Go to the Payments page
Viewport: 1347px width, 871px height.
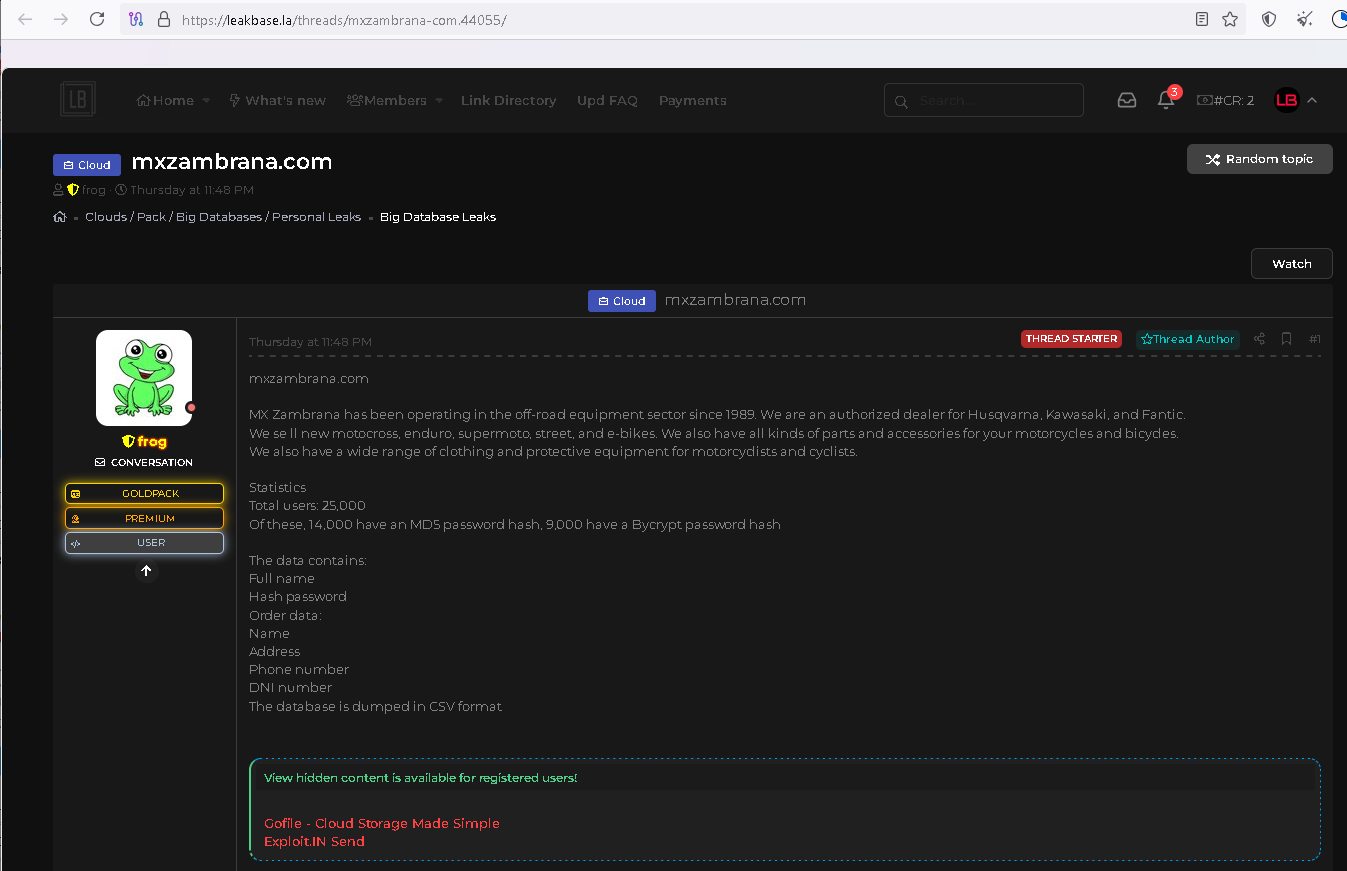pyautogui.click(x=692, y=100)
